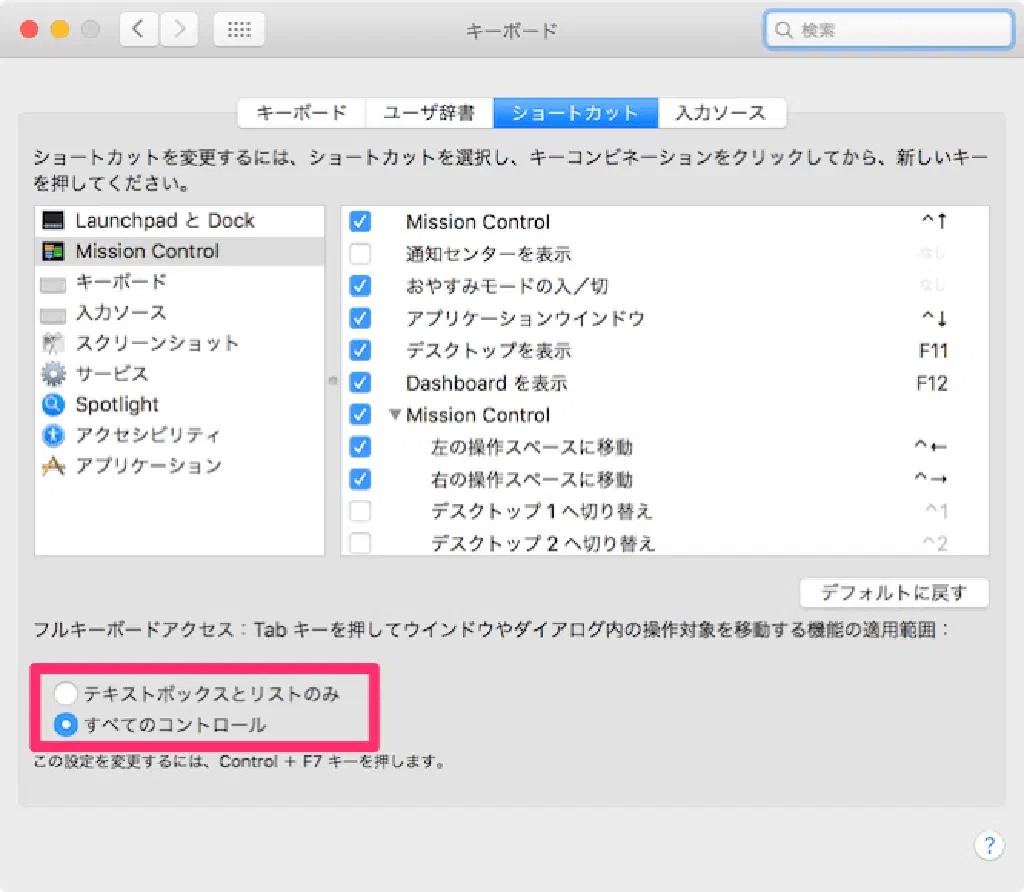Collapse the Mission Control disclosure triangle
The width and height of the screenshot is (1024, 892).
pos(394,415)
